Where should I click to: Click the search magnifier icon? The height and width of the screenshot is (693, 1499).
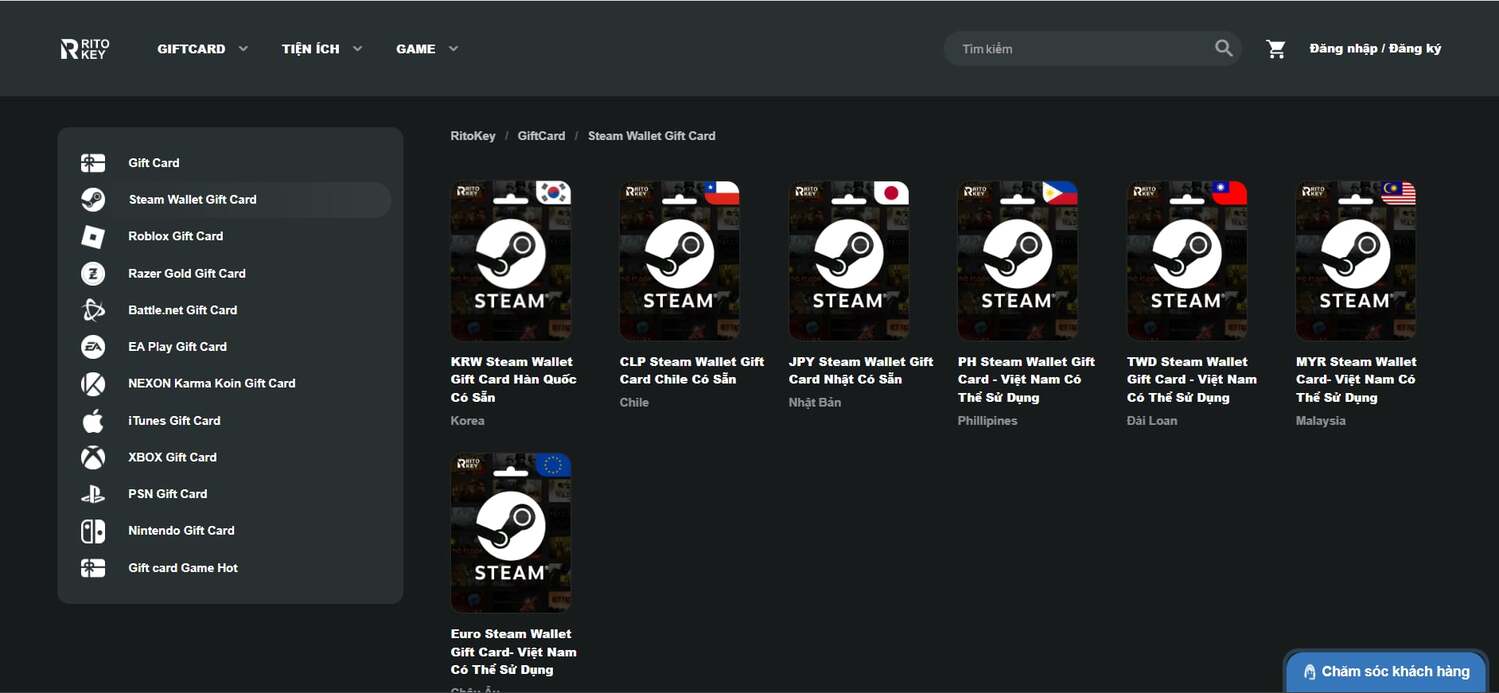1223,48
